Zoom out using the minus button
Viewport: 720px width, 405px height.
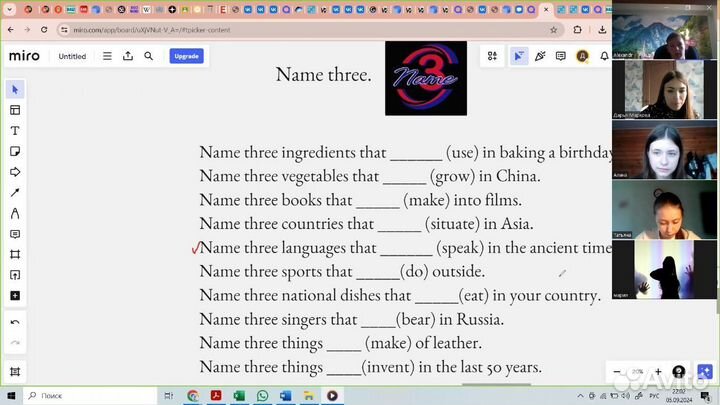[x=617, y=371]
